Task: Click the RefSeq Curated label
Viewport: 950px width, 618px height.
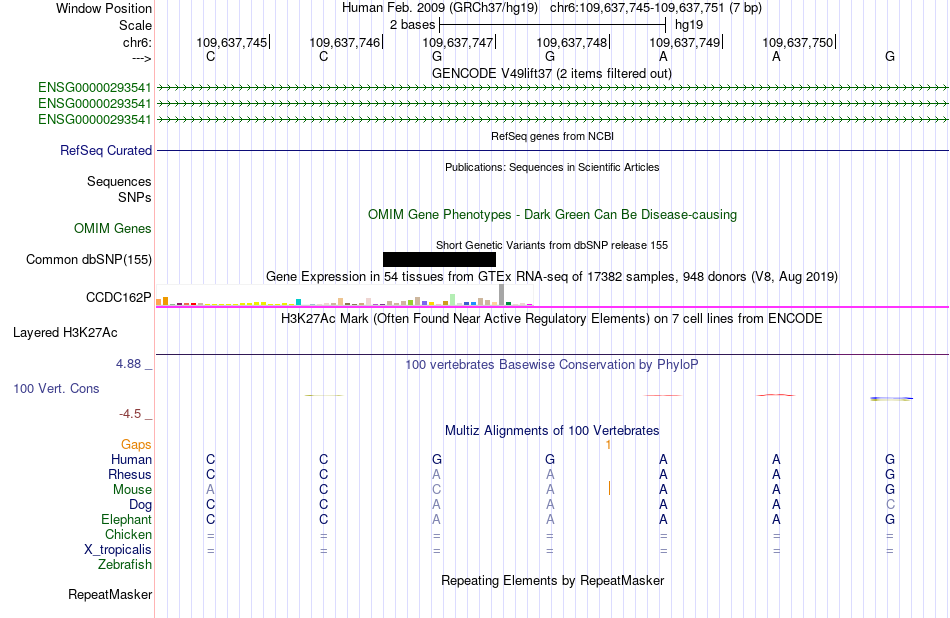Action: pos(106,150)
